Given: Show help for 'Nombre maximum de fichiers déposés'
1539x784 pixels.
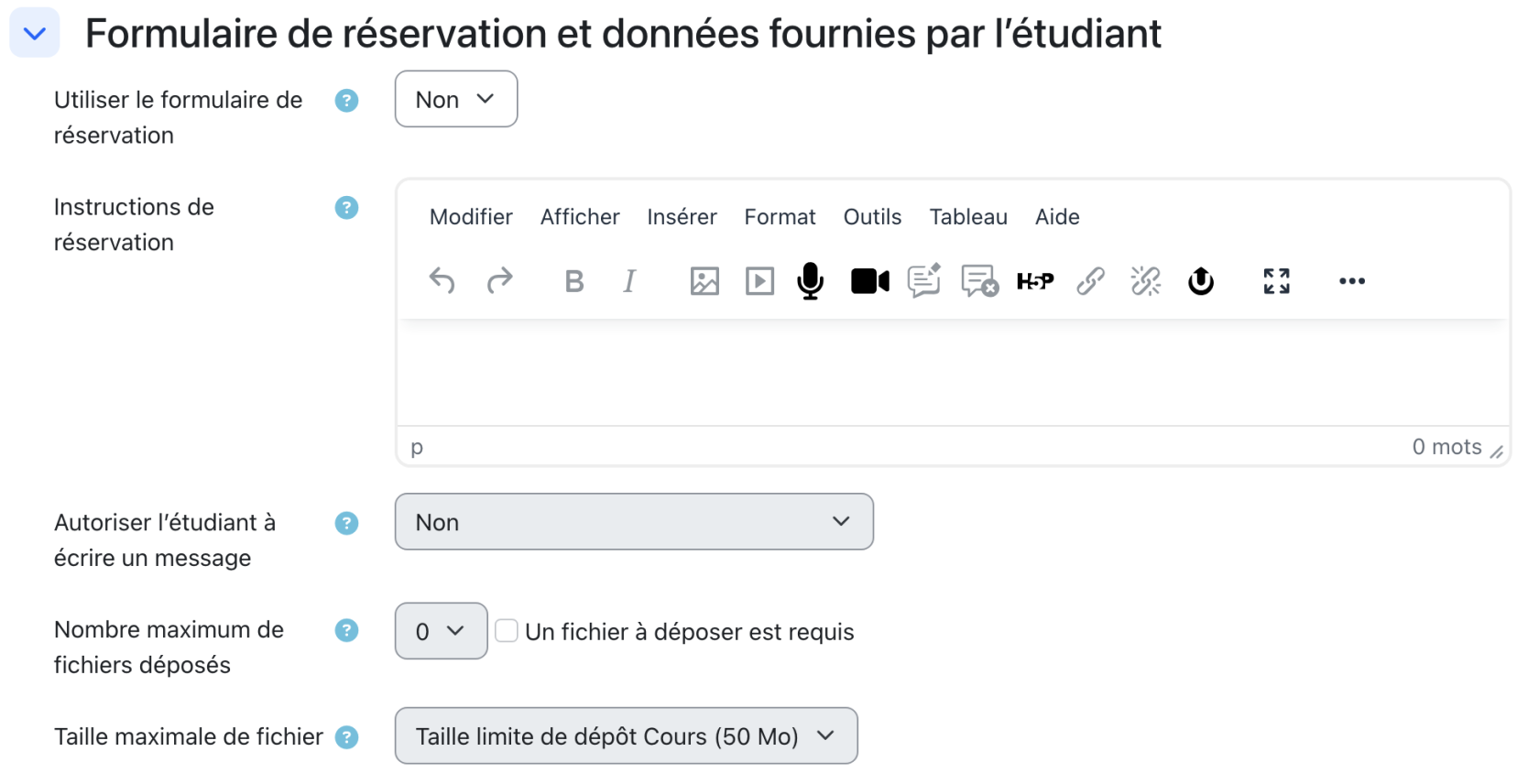Looking at the screenshot, I should [346, 630].
